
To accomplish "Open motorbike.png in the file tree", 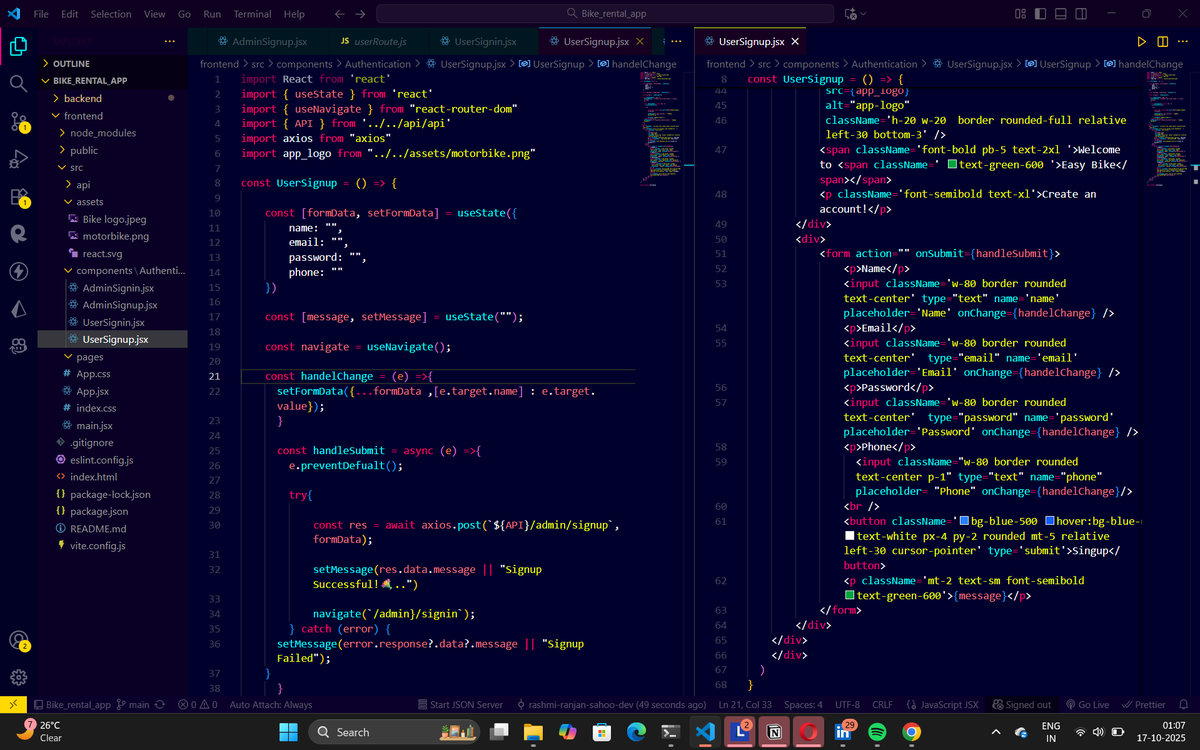I will click(115, 236).
